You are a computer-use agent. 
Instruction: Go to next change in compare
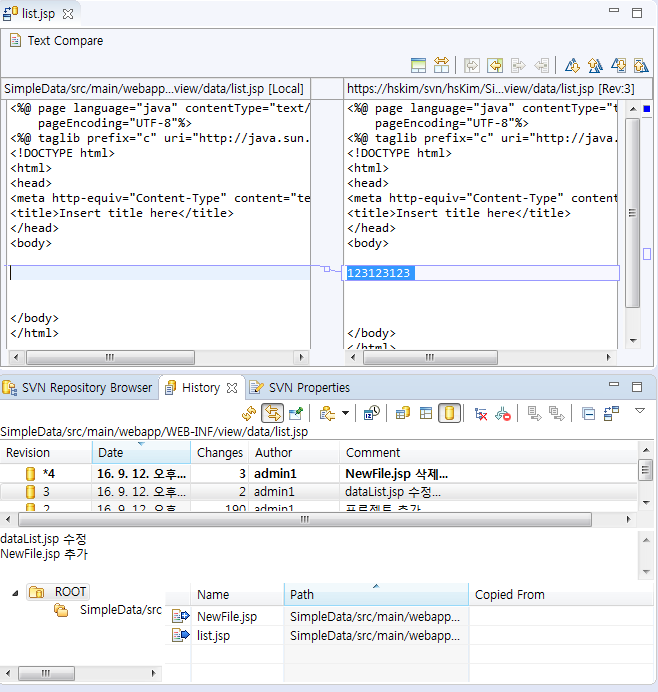[618, 65]
